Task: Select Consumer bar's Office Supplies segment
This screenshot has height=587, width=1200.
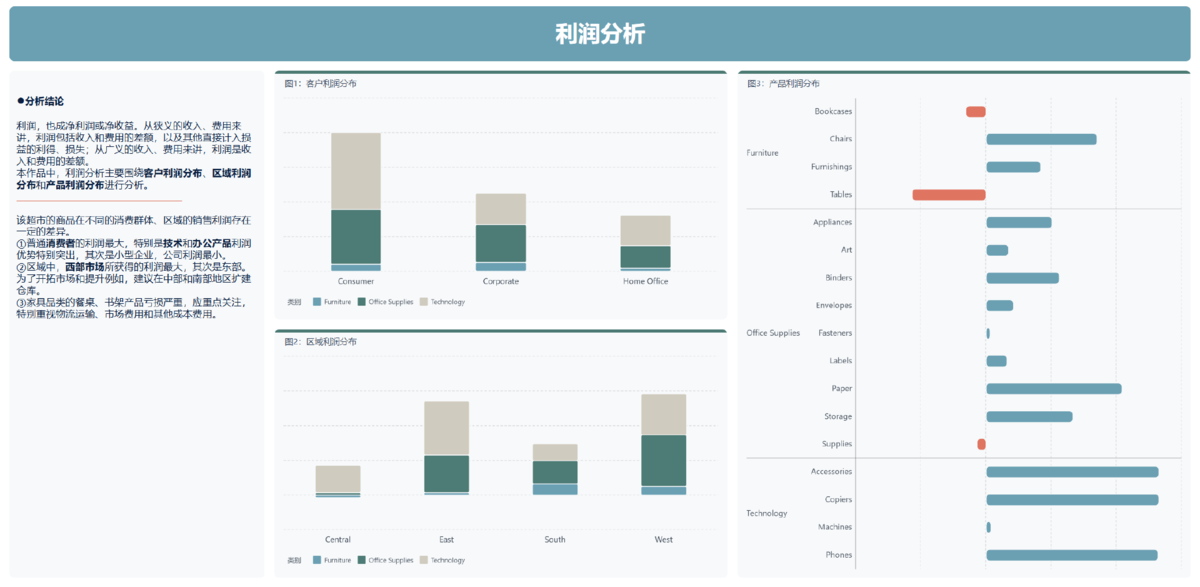Action: tap(356, 237)
